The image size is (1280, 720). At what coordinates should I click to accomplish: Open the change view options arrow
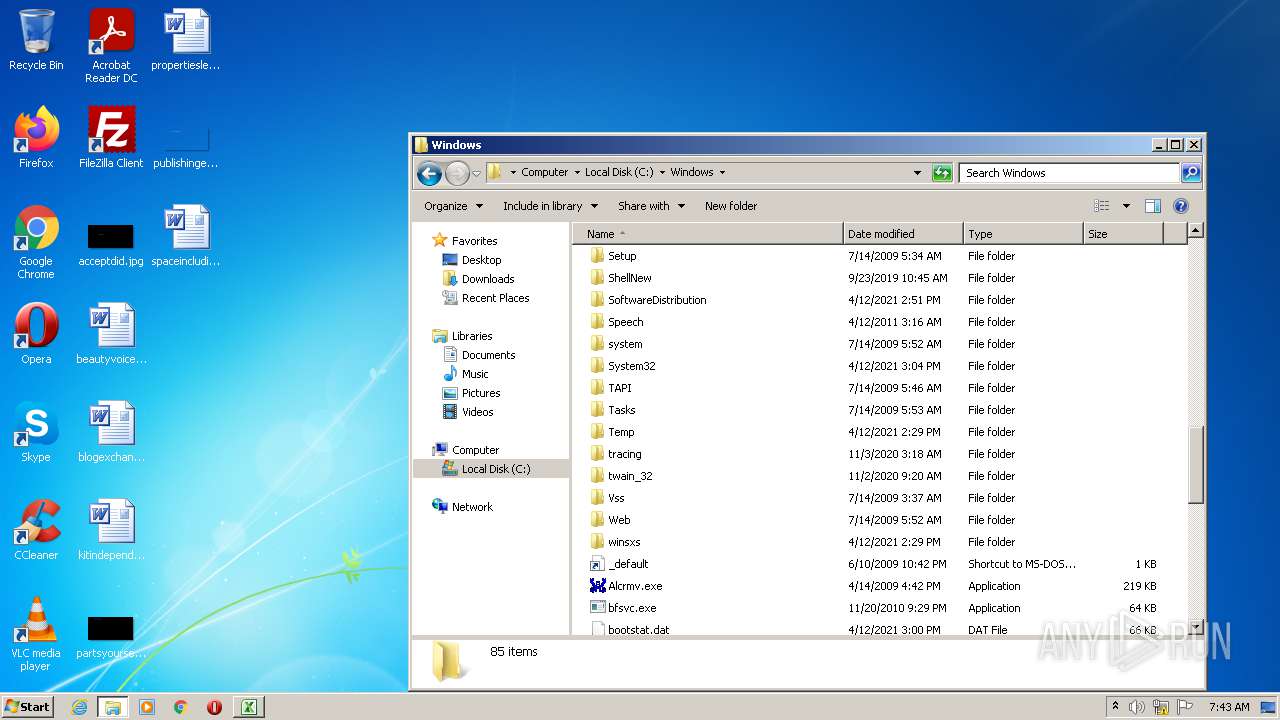(x=1126, y=206)
